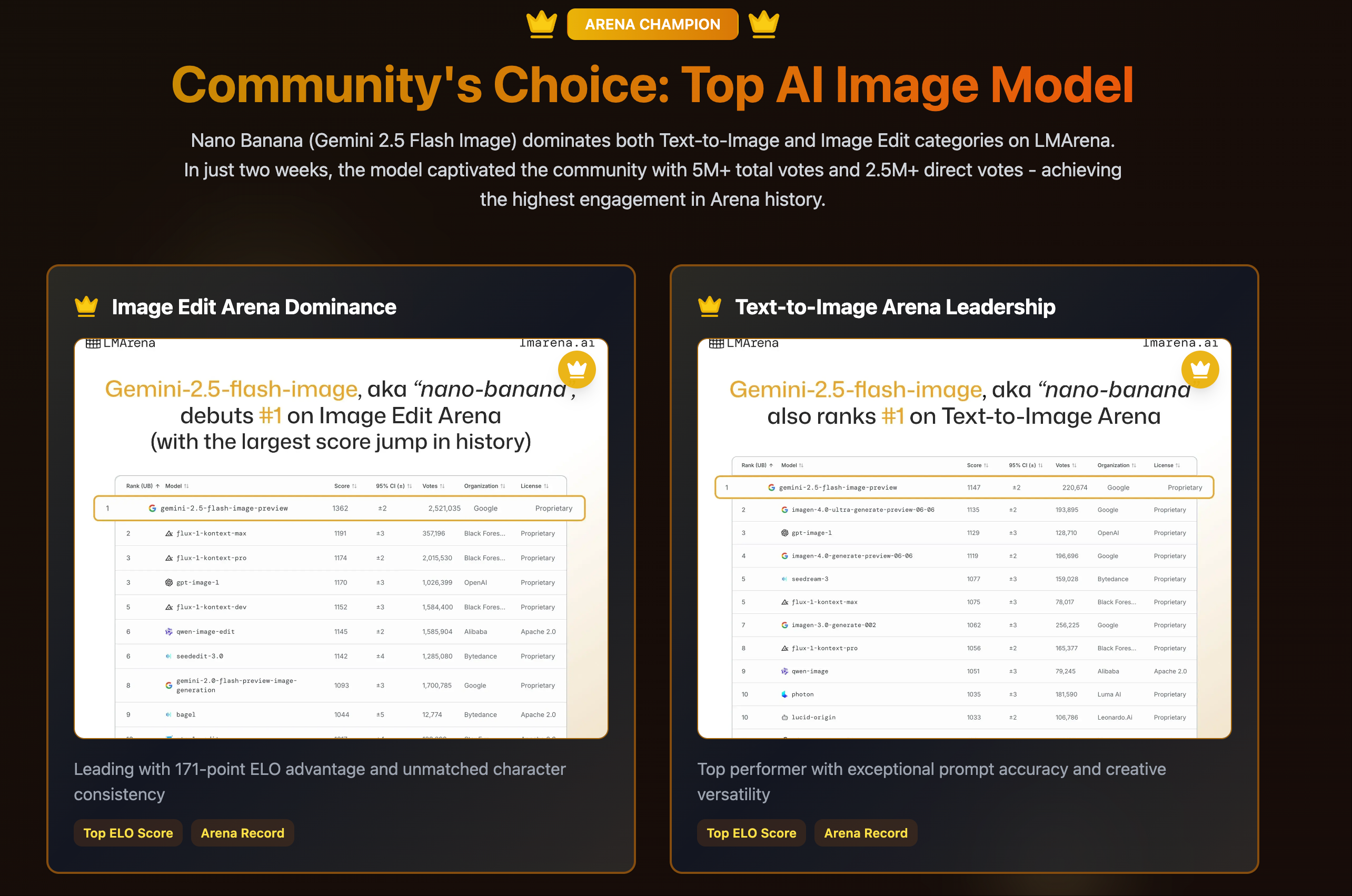The image size is (1352, 896).
Task: Click Arena Record tag under Text-to-Image card
Action: click(x=865, y=833)
